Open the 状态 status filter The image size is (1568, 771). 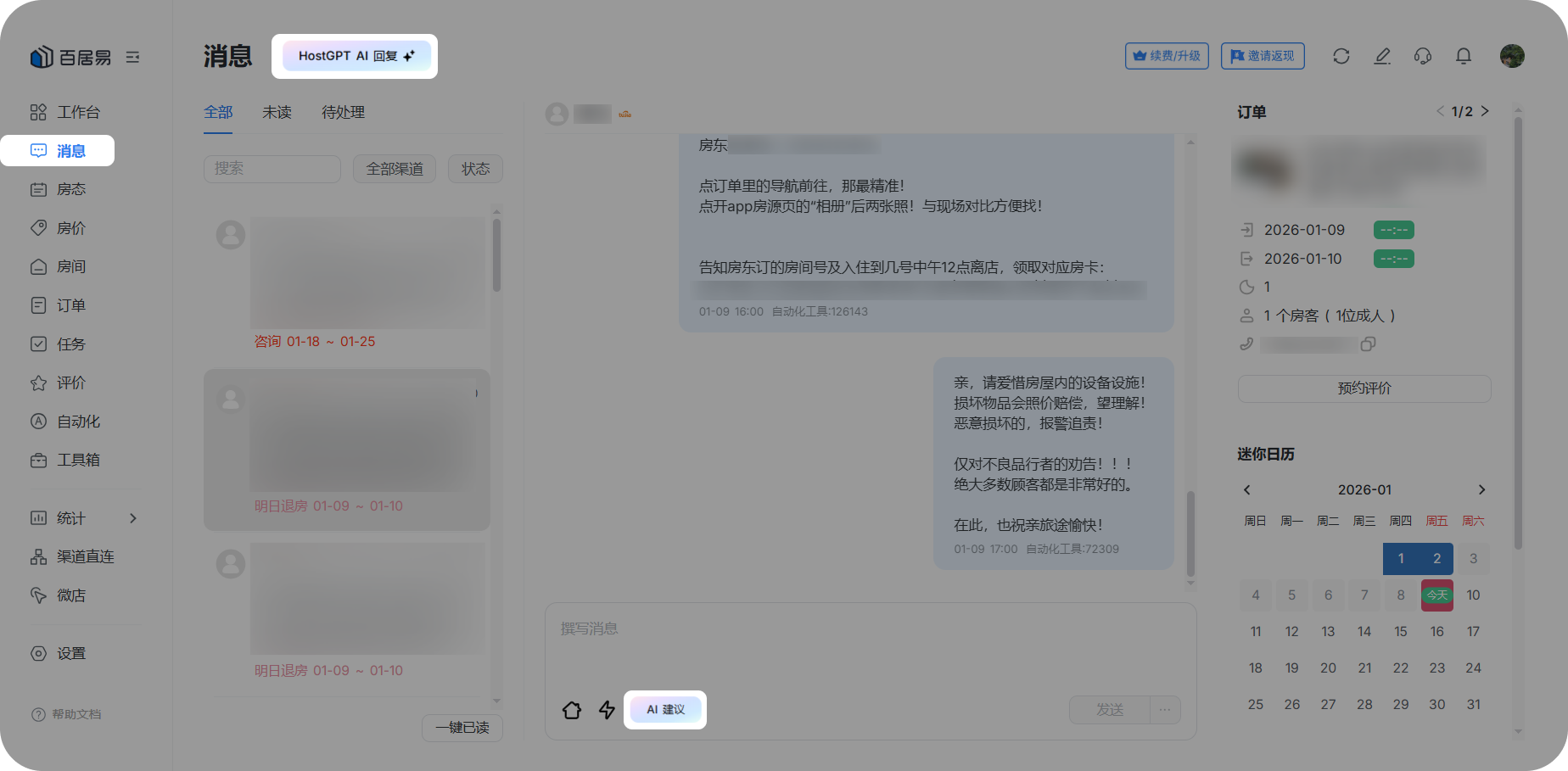pyautogui.click(x=475, y=169)
